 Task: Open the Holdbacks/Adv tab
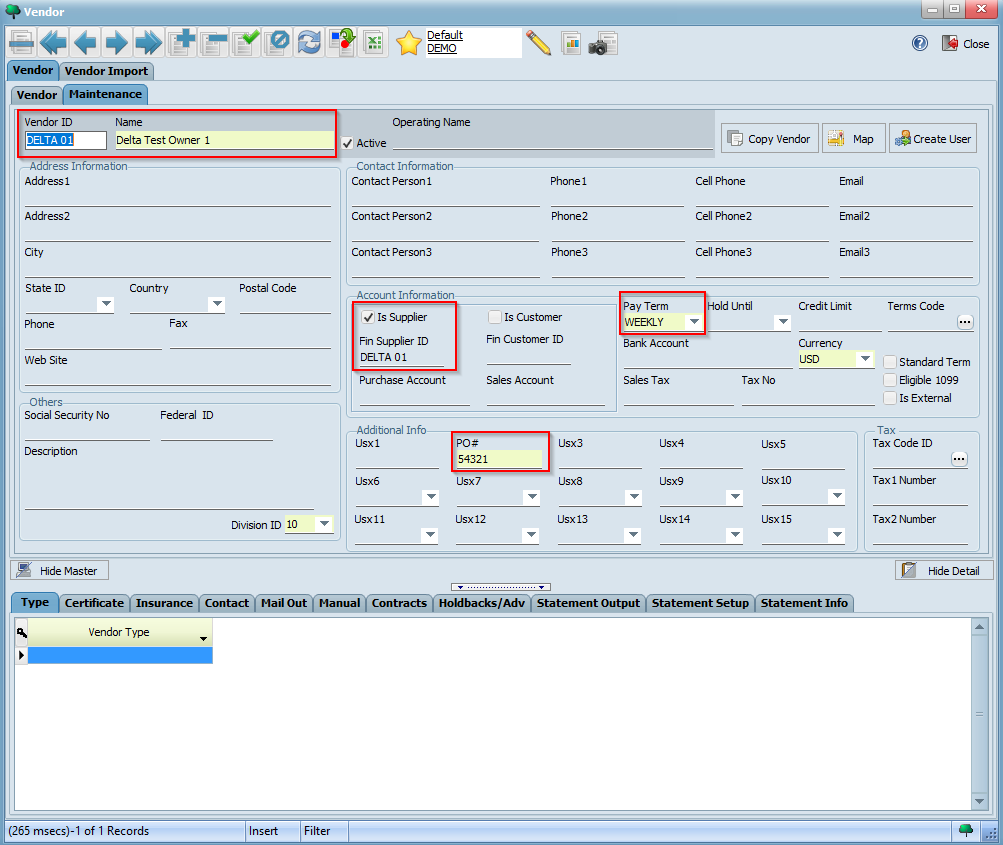point(482,603)
